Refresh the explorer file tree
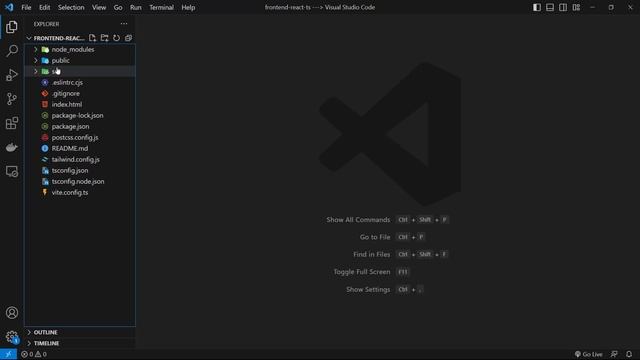Screen dimensions: 640x360 click(116, 38)
